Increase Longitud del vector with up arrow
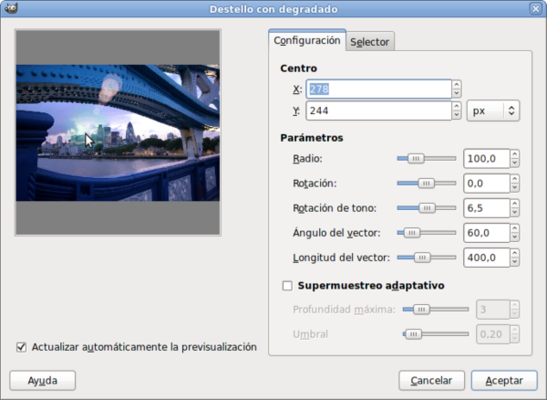 (515, 253)
